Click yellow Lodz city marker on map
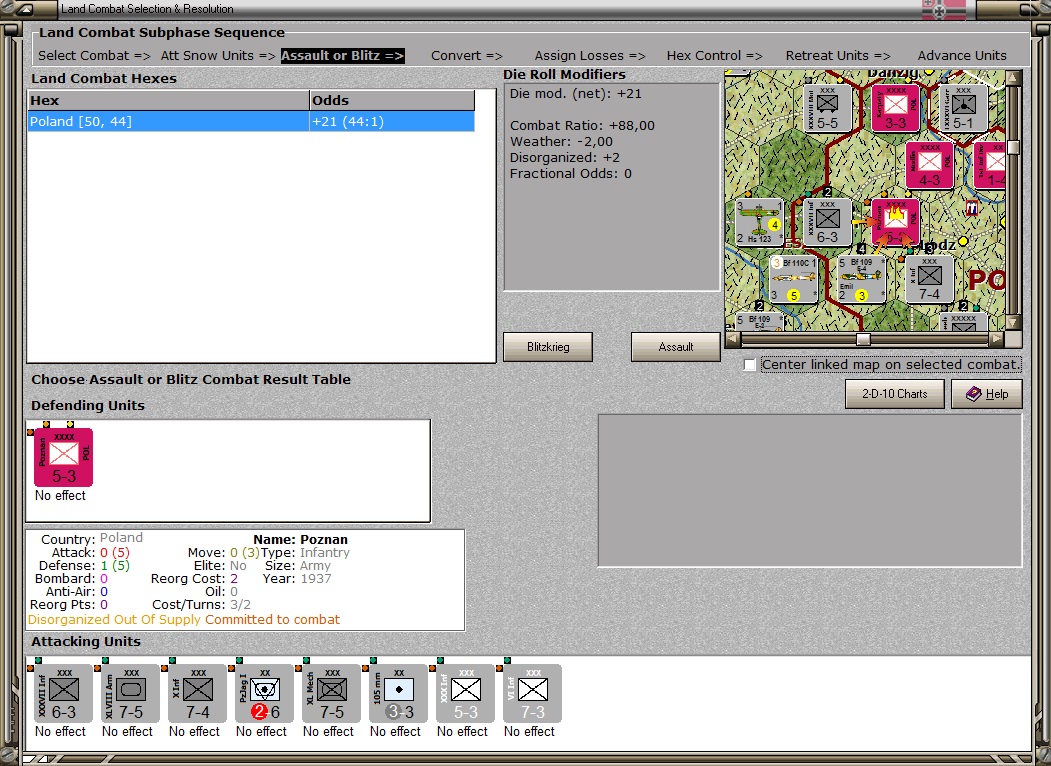Screen dimensions: 1051x766 pos(963,241)
